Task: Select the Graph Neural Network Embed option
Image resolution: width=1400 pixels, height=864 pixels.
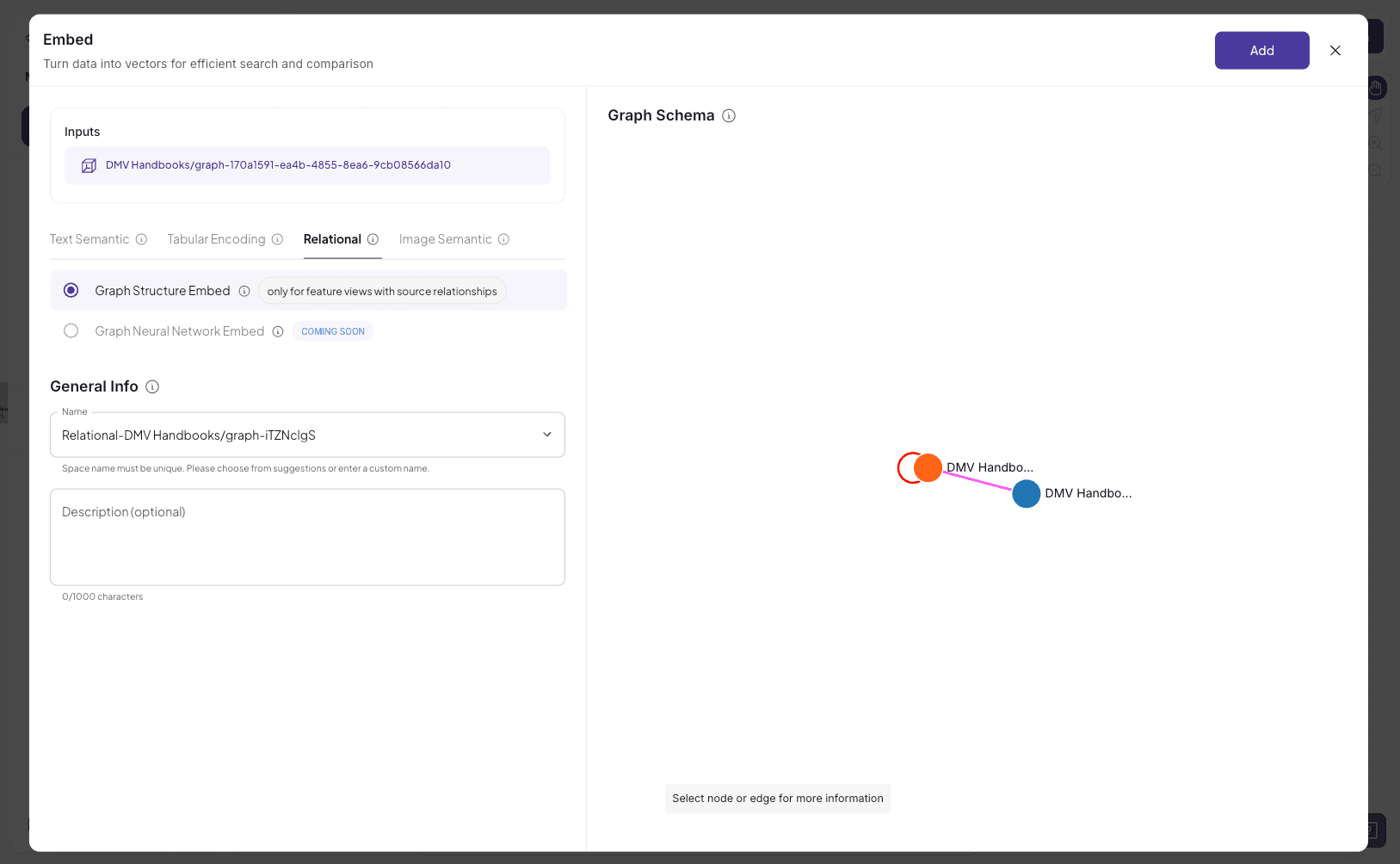Action: pyautogui.click(x=71, y=330)
